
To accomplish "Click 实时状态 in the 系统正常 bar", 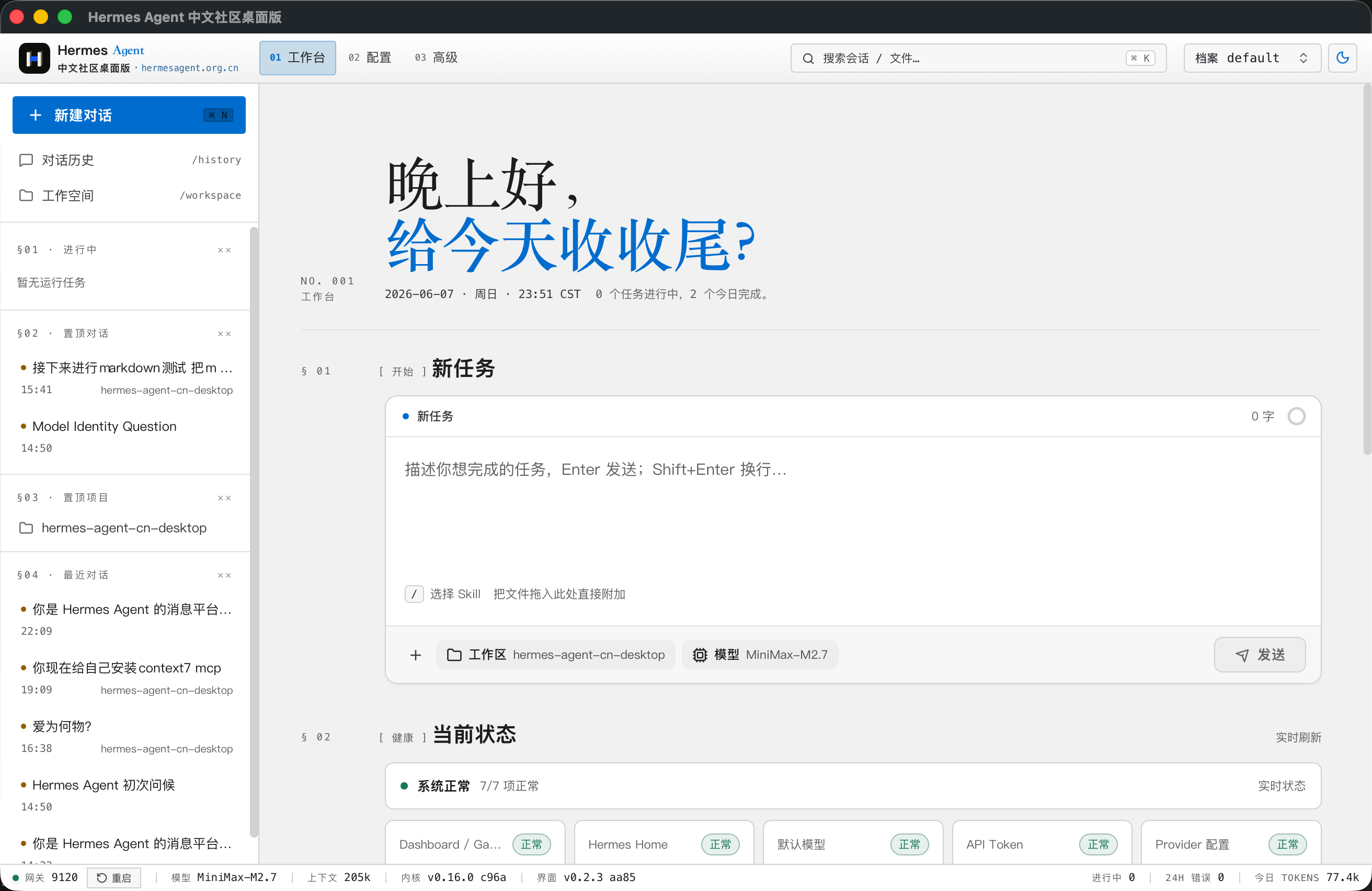I will (x=1282, y=785).
